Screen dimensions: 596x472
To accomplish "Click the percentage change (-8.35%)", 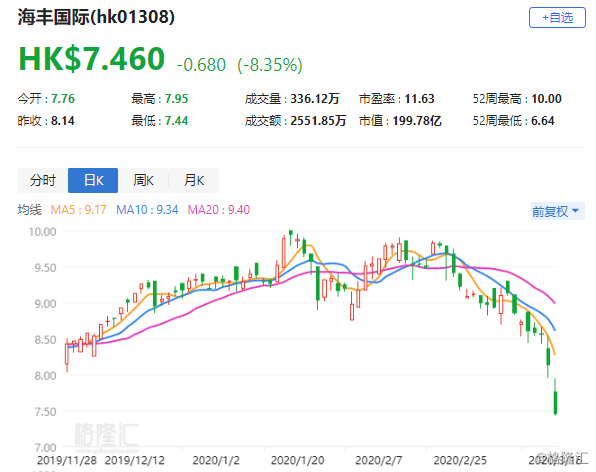I will click(270, 65).
